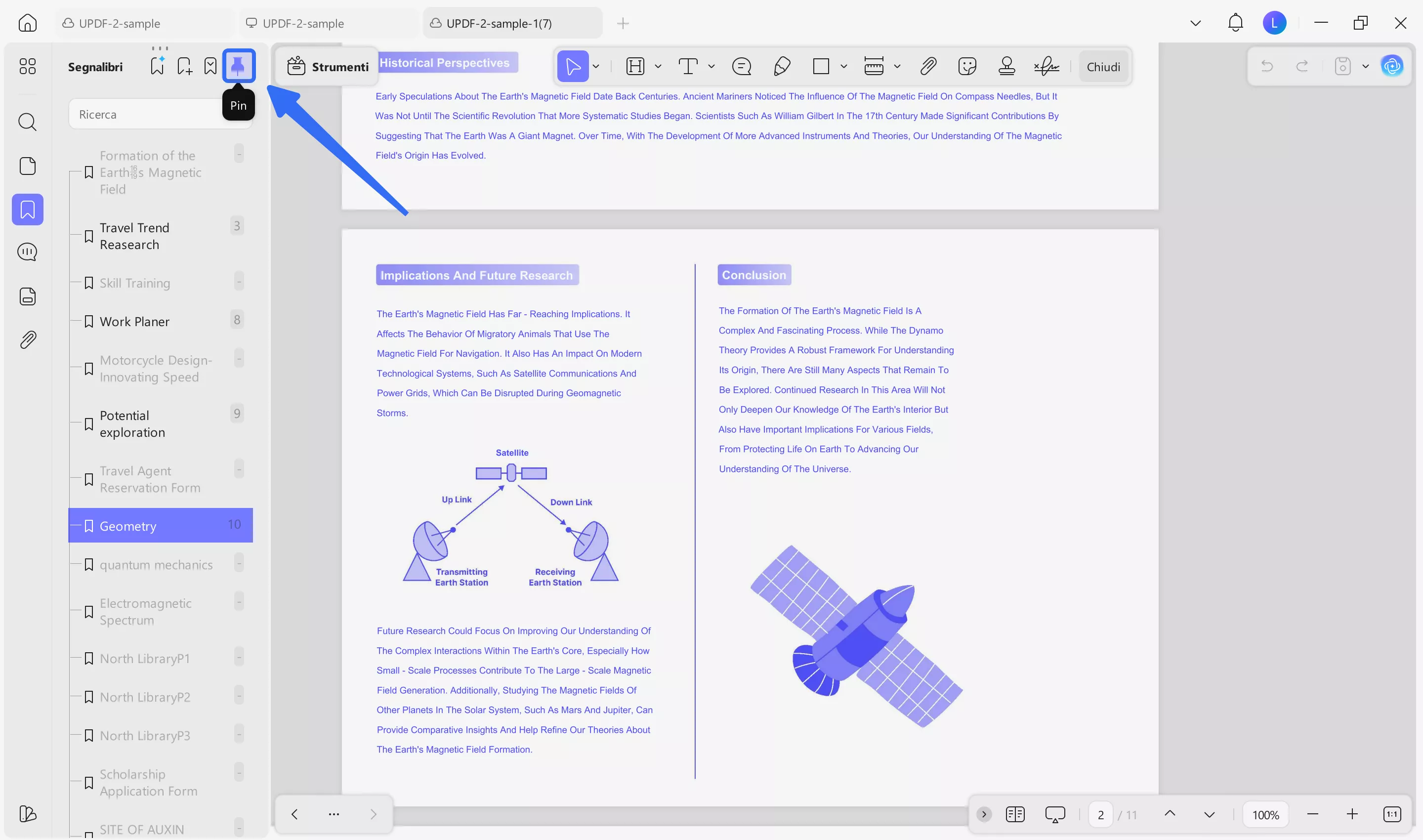
Task: Open search icon in left sidebar
Action: pyautogui.click(x=27, y=122)
